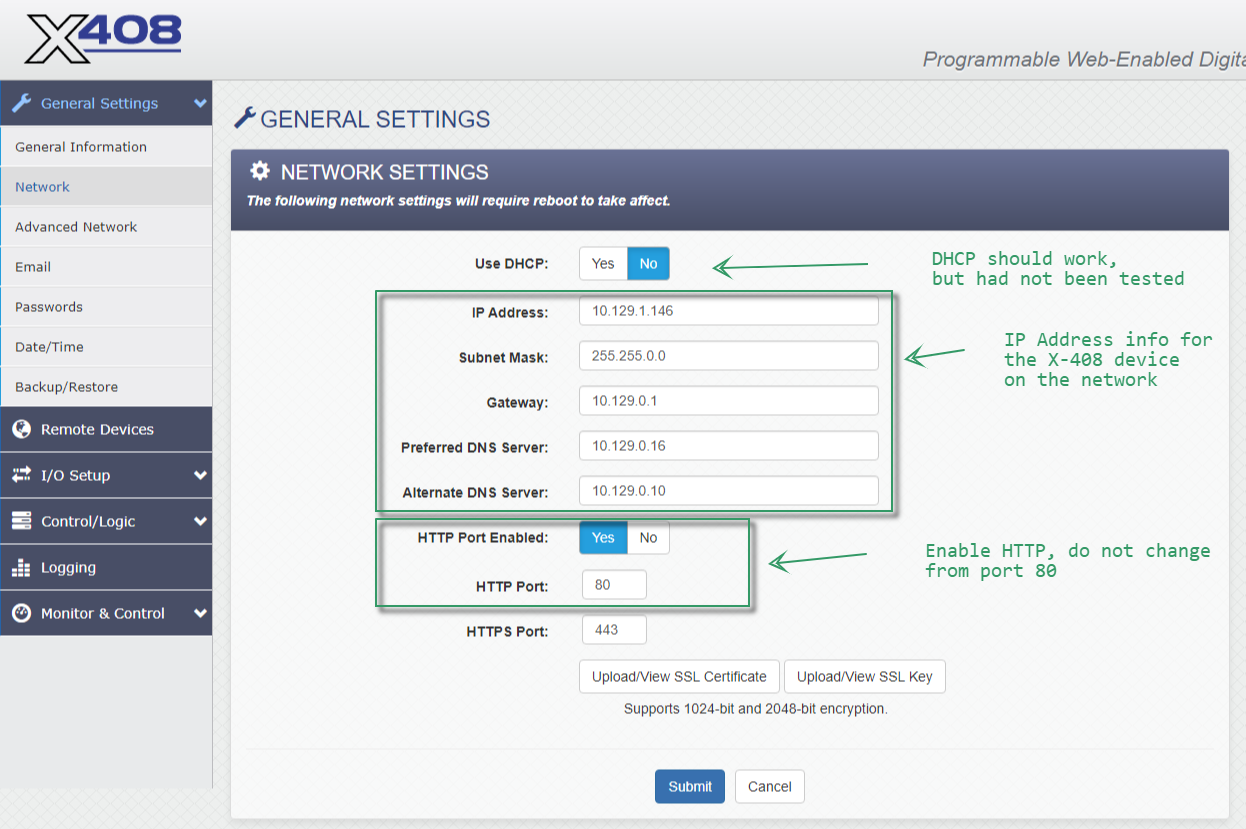Enable DHCP by clicking Yes

(x=602, y=263)
